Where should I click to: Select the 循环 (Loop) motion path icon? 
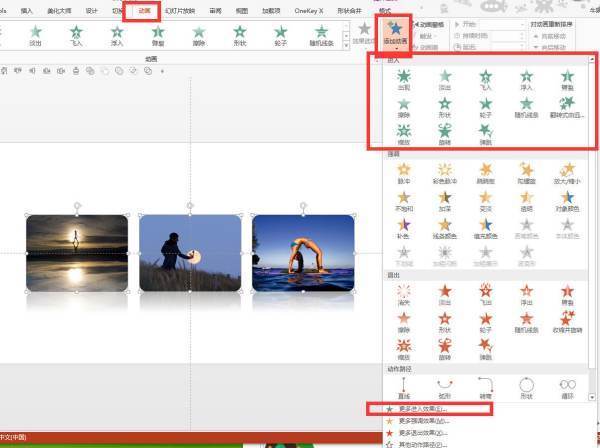[x=568, y=386]
